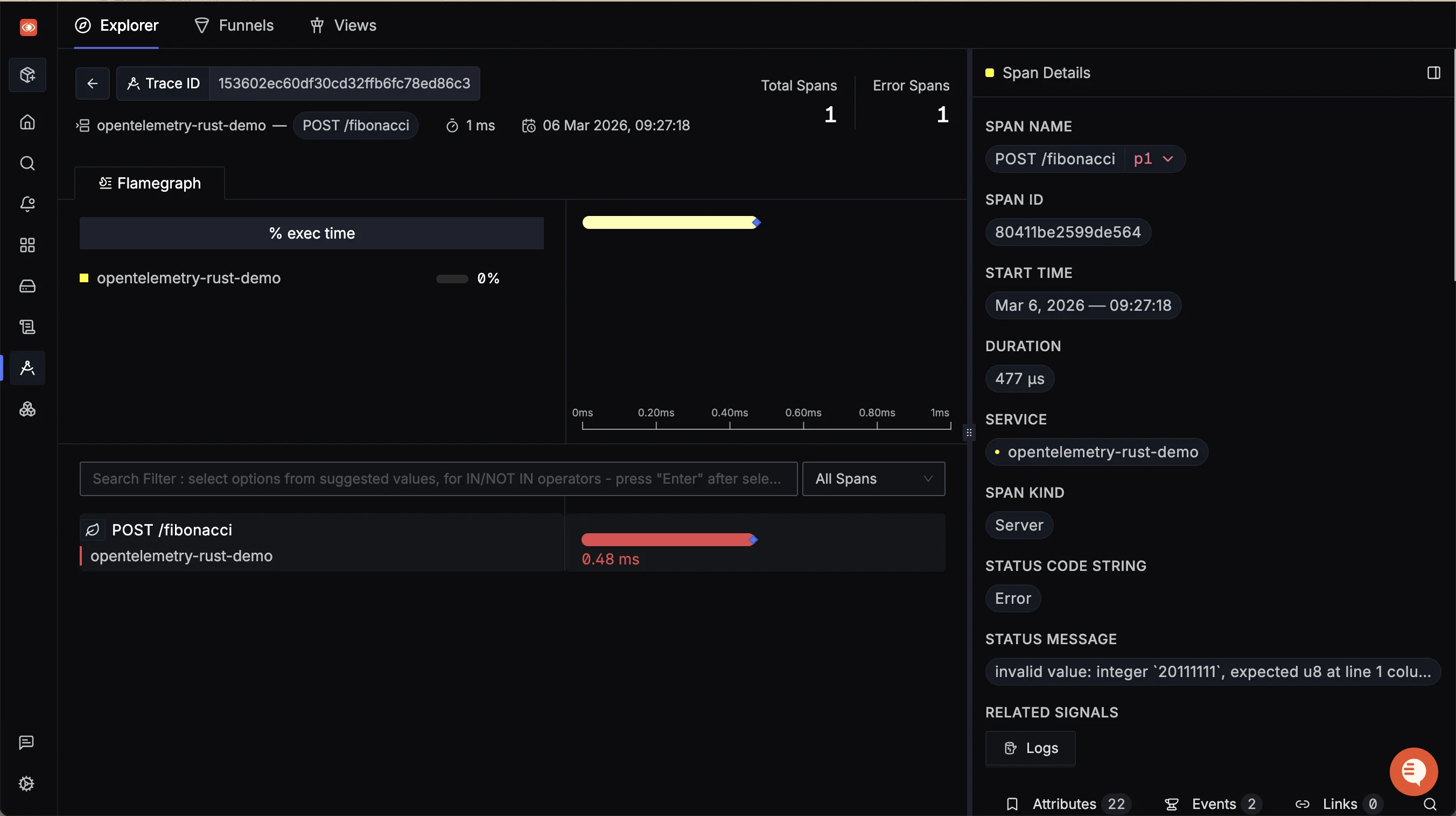Click the back arrow button
Screen dimensions: 1456x816
pos(92,83)
